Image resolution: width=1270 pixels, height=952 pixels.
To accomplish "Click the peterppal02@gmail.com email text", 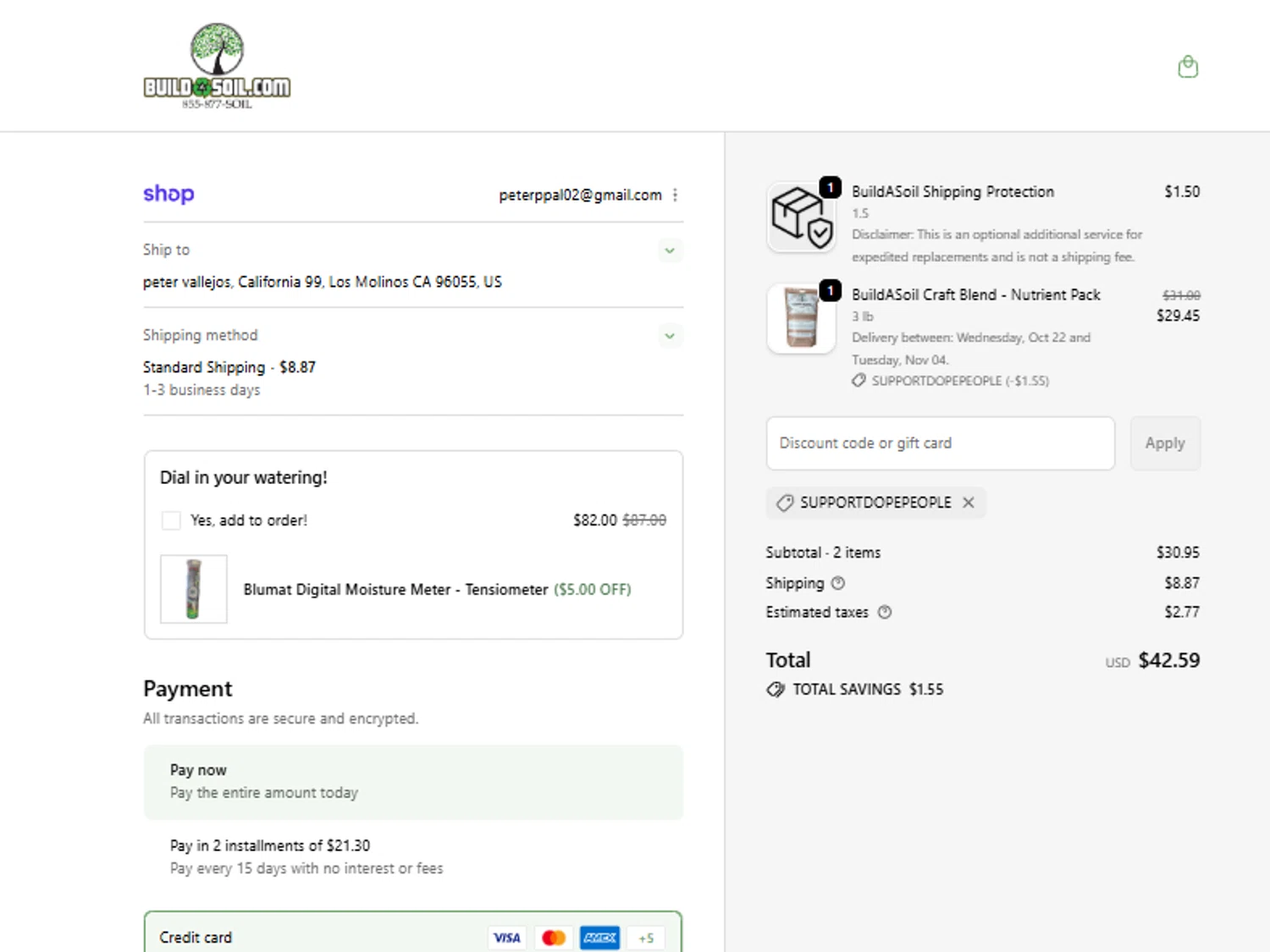I will [x=580, y=195].
